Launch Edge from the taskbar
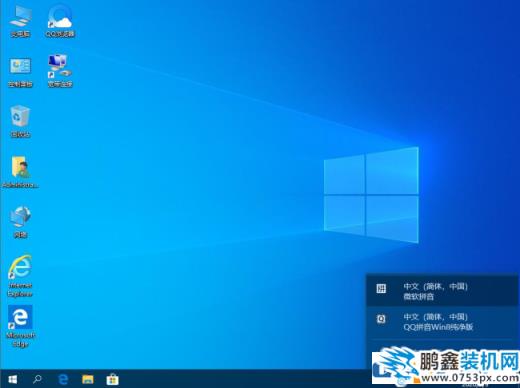The image size is (520, 388). 63,379
